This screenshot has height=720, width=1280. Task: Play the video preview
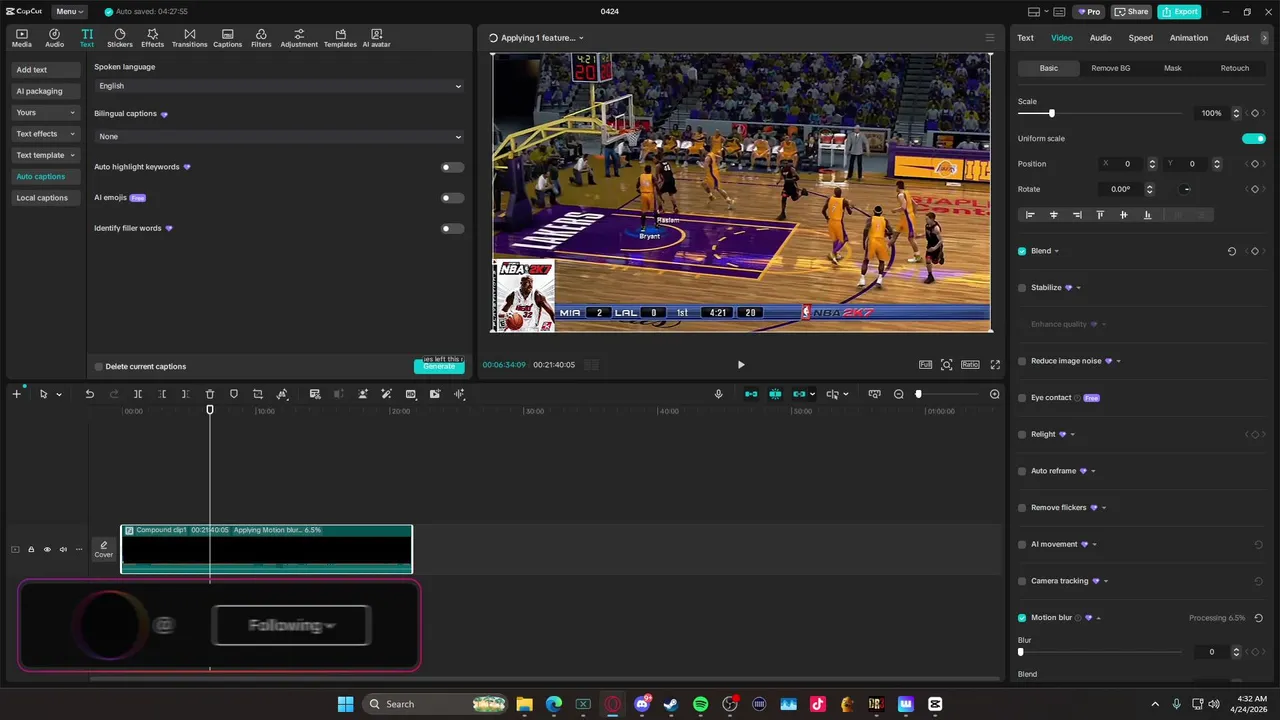coord(741,365)
